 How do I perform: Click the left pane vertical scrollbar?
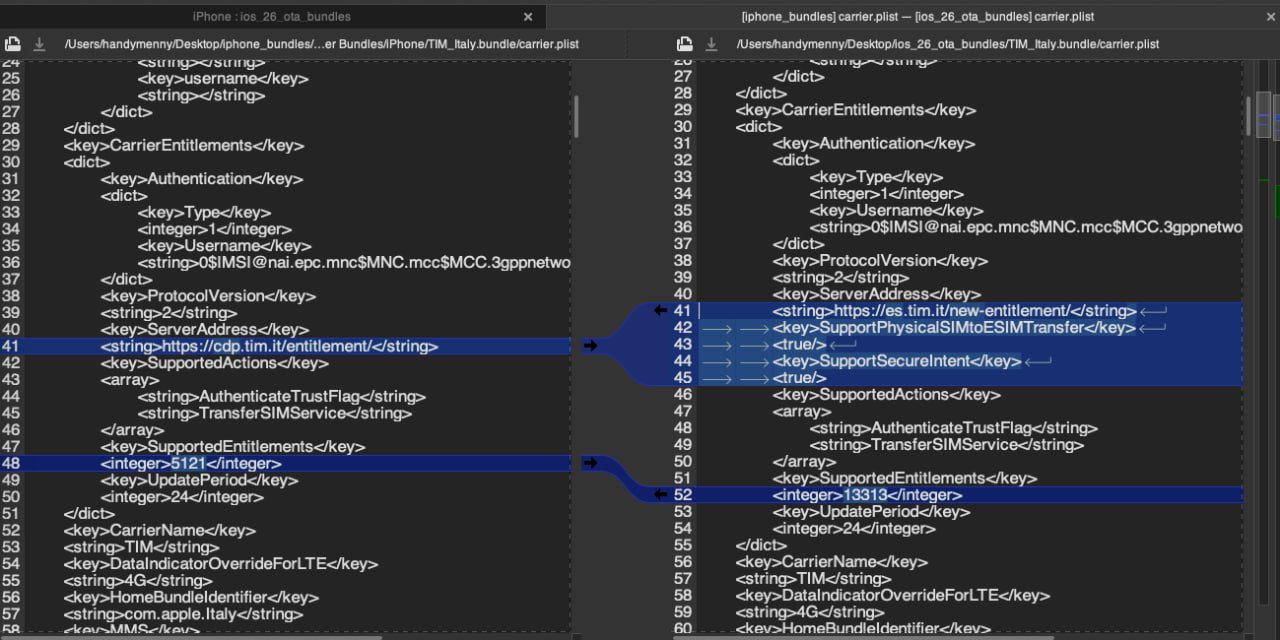pyautogui.click(x=575, y=117)
